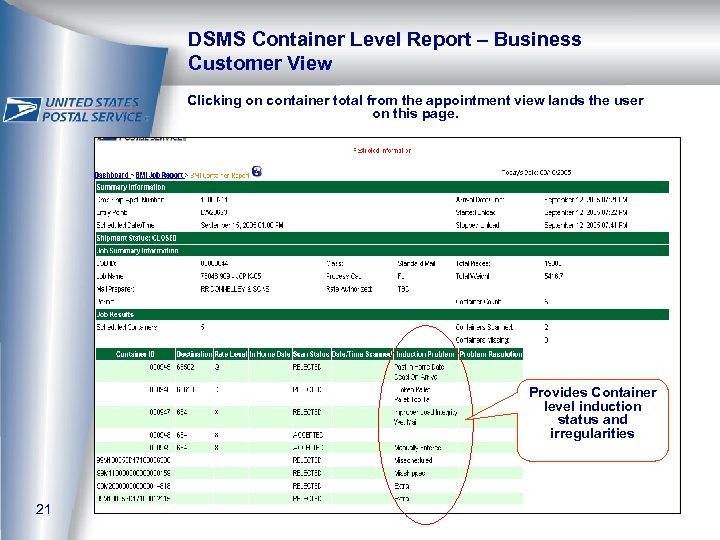This screenshot has width=720, height=540.
Task: Go to the BMI Job Report breadcrumb link
Action: [159, 175]
